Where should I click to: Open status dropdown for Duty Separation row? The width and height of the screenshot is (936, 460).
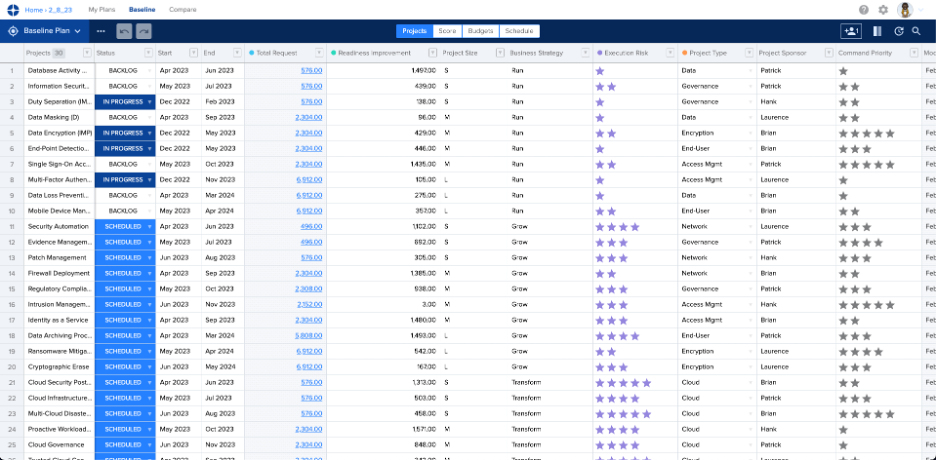(149, 102)
